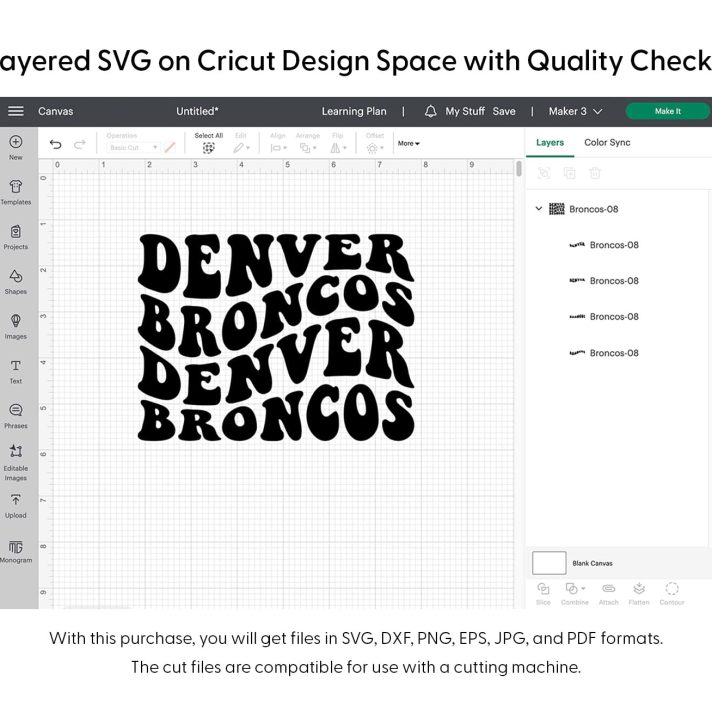Click the Delete trash icon in Layers
This screenshot has height=712, width=712.
click(x=595, y=173)
